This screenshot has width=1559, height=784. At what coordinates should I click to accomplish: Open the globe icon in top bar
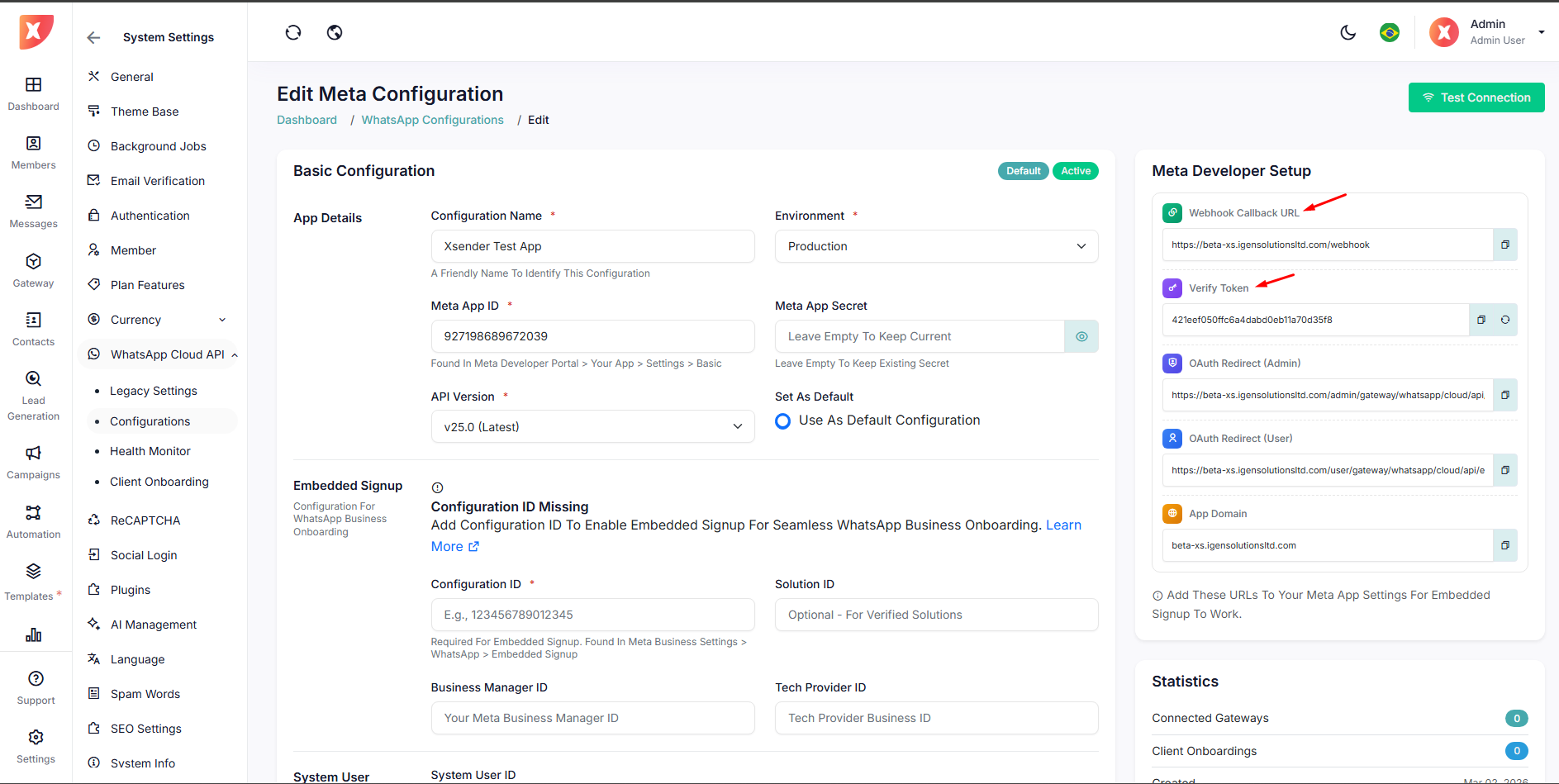(x=335, y=32)
